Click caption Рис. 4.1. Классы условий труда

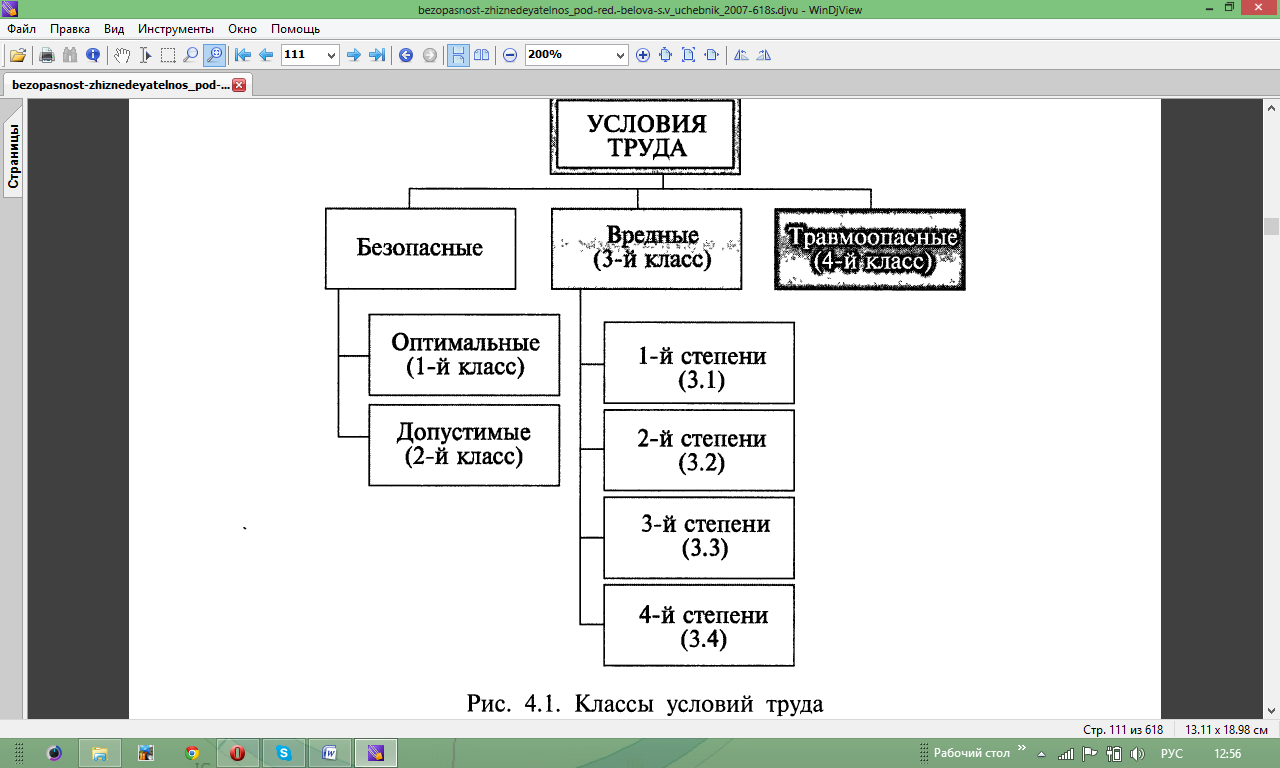pyautogui.click(x=645, y=703)
